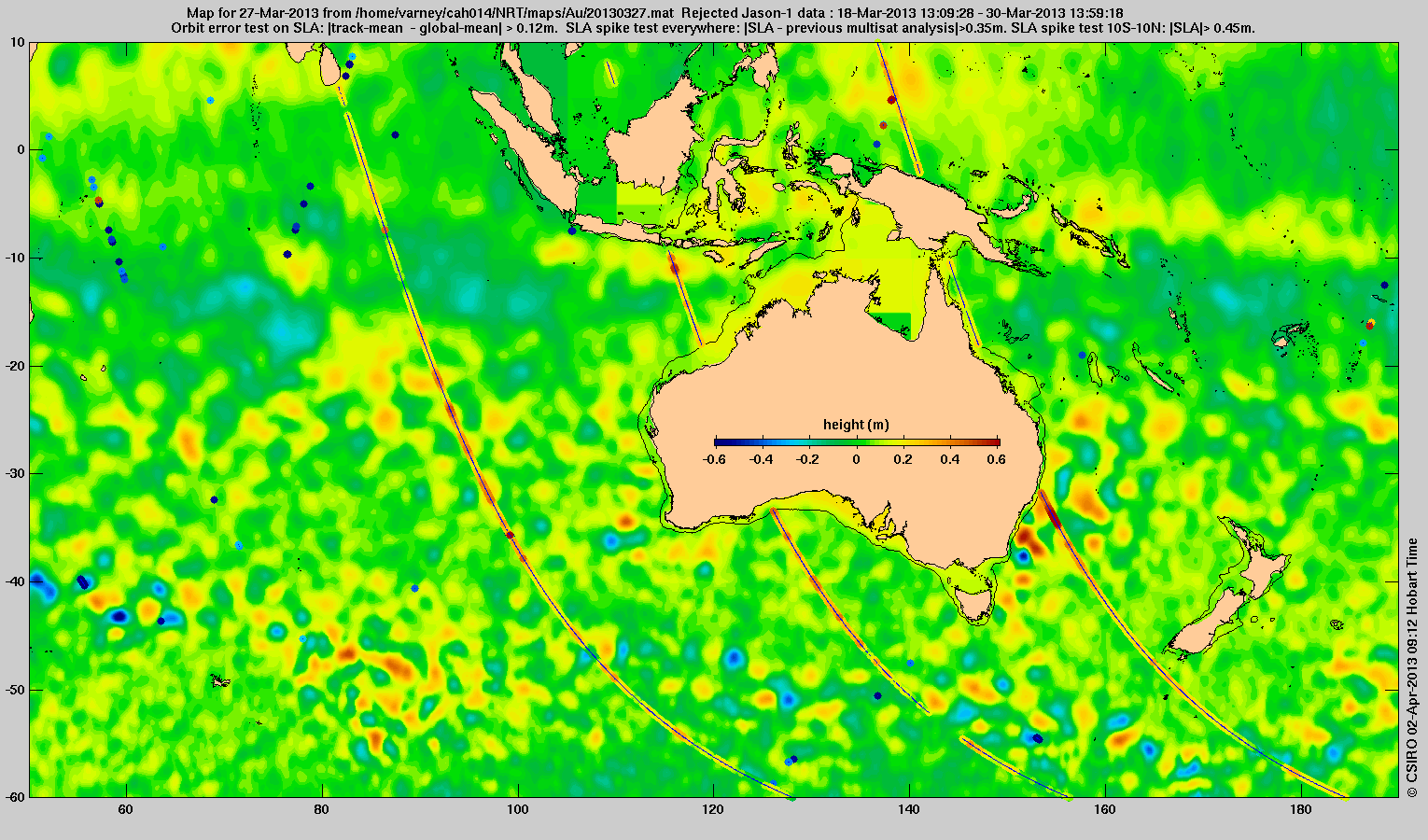Image resolution: width=1428 pixels, height=840 pixels.
Task: Click the latitude axis label -40
Action: pyautogui.click(x=15, y=581)
